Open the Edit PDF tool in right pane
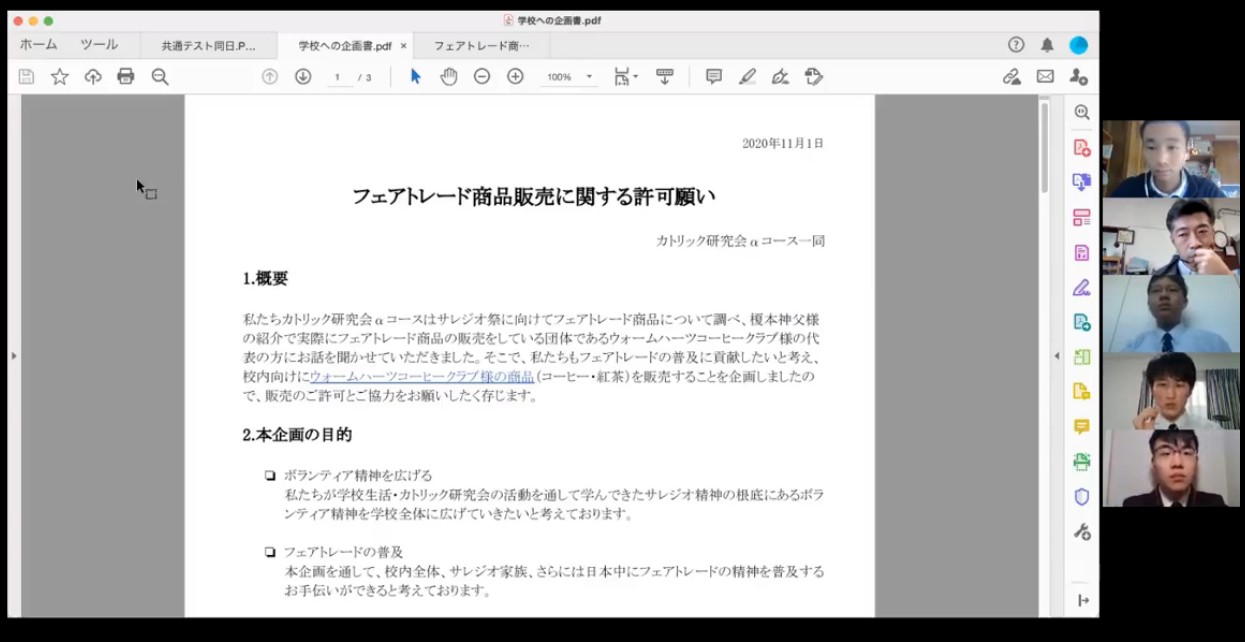The height and width of the screenshot is (642, 1245). click(x=1081, y=252)
